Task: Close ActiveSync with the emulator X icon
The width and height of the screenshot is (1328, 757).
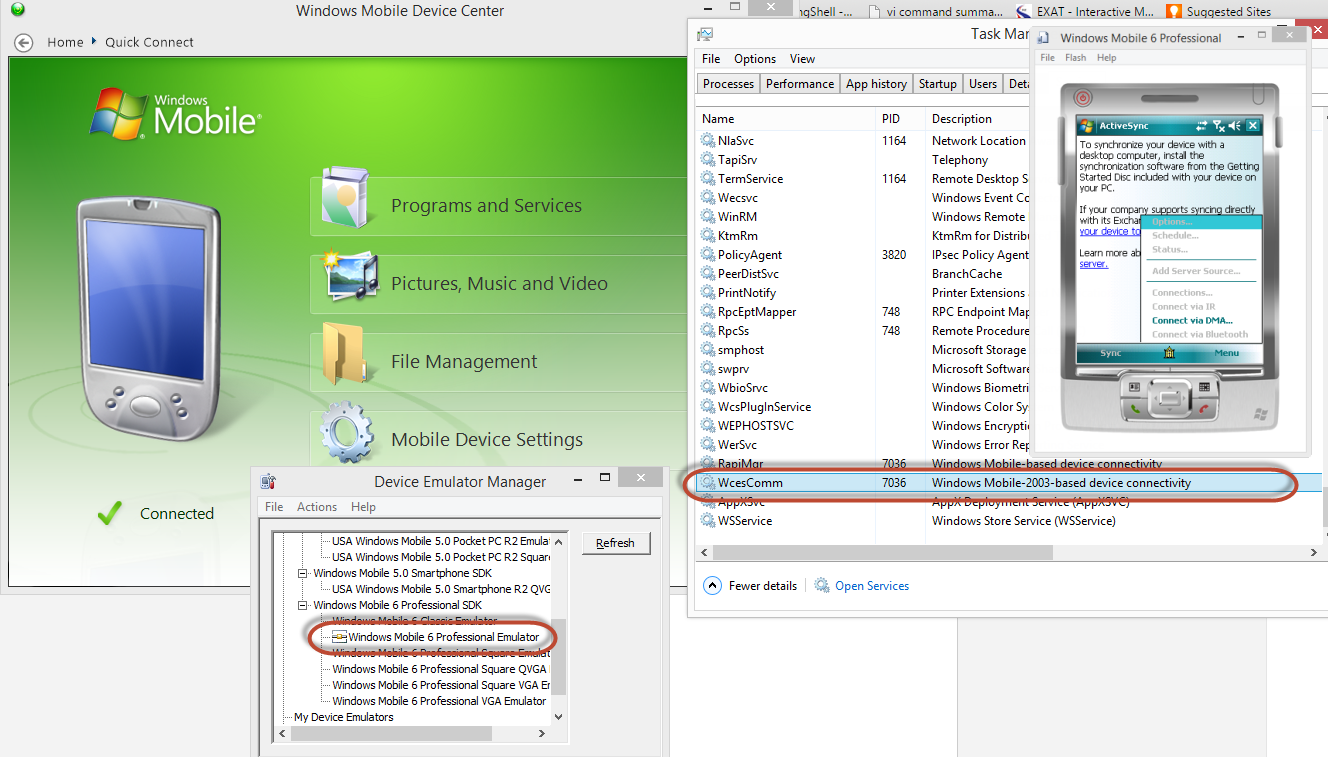Action: (x=1252, y=126)
